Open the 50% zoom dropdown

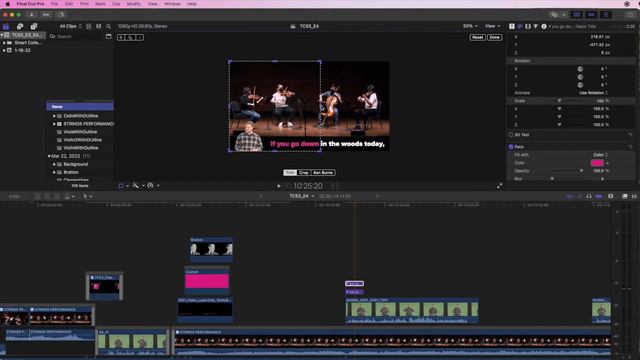470,26
